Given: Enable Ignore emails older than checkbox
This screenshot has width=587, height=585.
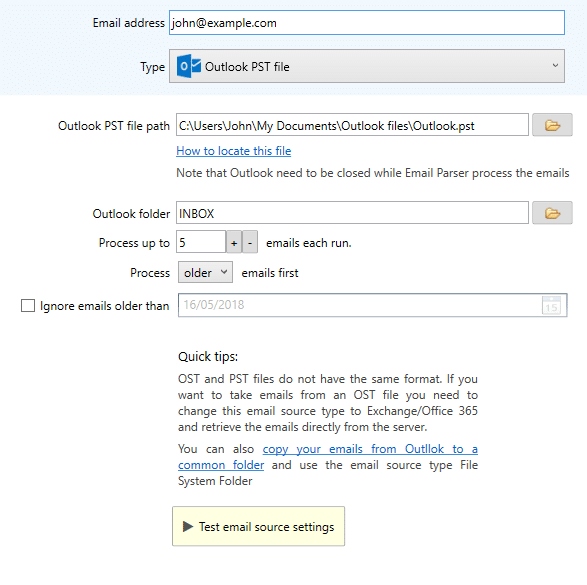Looking at the screenshot, I should click(x=28, y=305).
